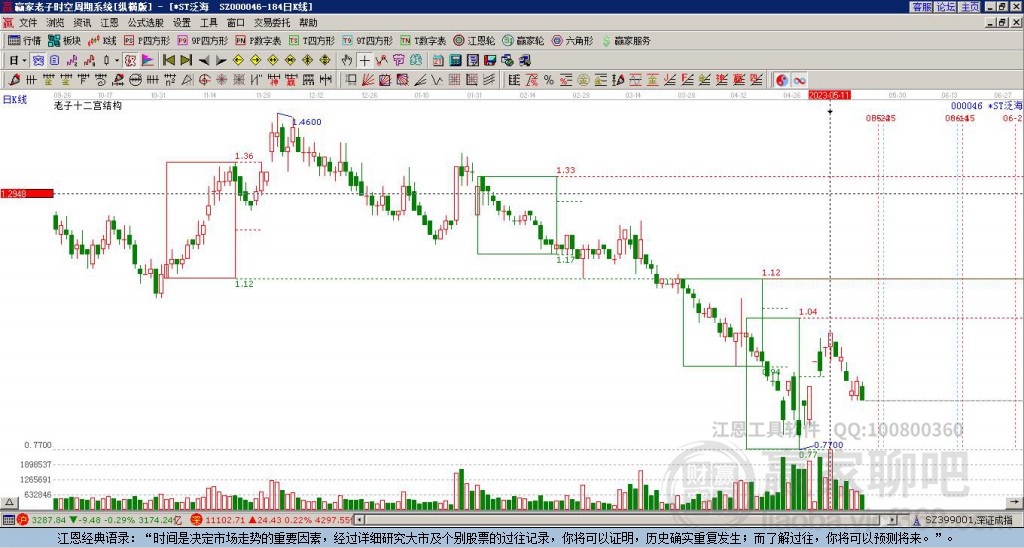Open the 9T四方形 tool
Image resolution: width=1024 pixels, height=548 pixels.
368,40
